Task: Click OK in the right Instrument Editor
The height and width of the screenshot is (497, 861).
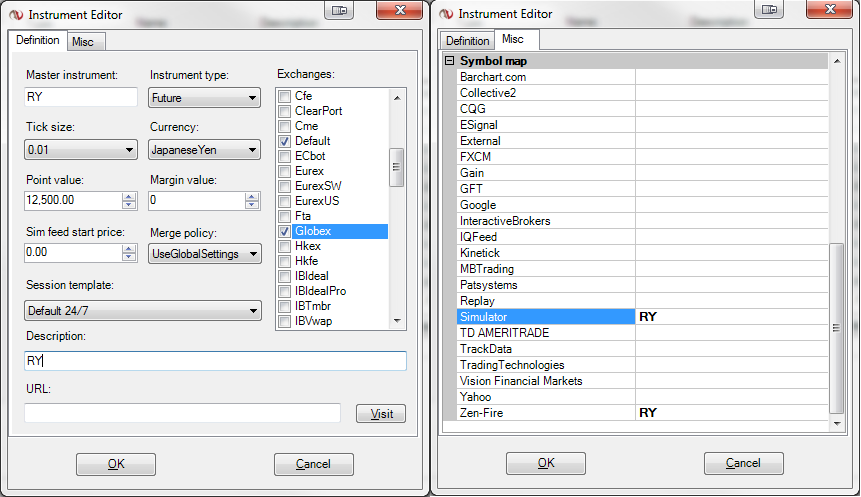Action: 546,463
